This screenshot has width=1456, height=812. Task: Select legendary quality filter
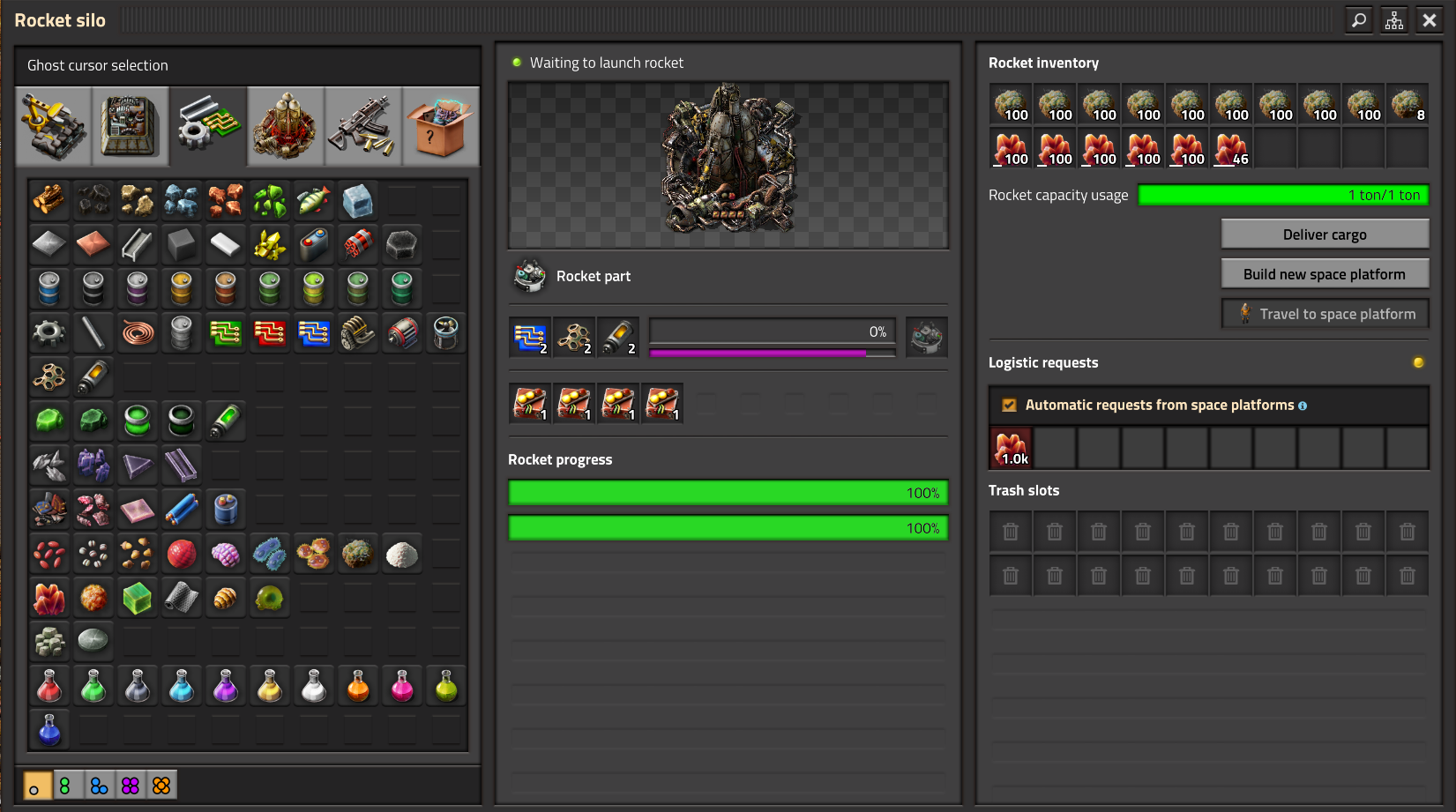(161, 785)
